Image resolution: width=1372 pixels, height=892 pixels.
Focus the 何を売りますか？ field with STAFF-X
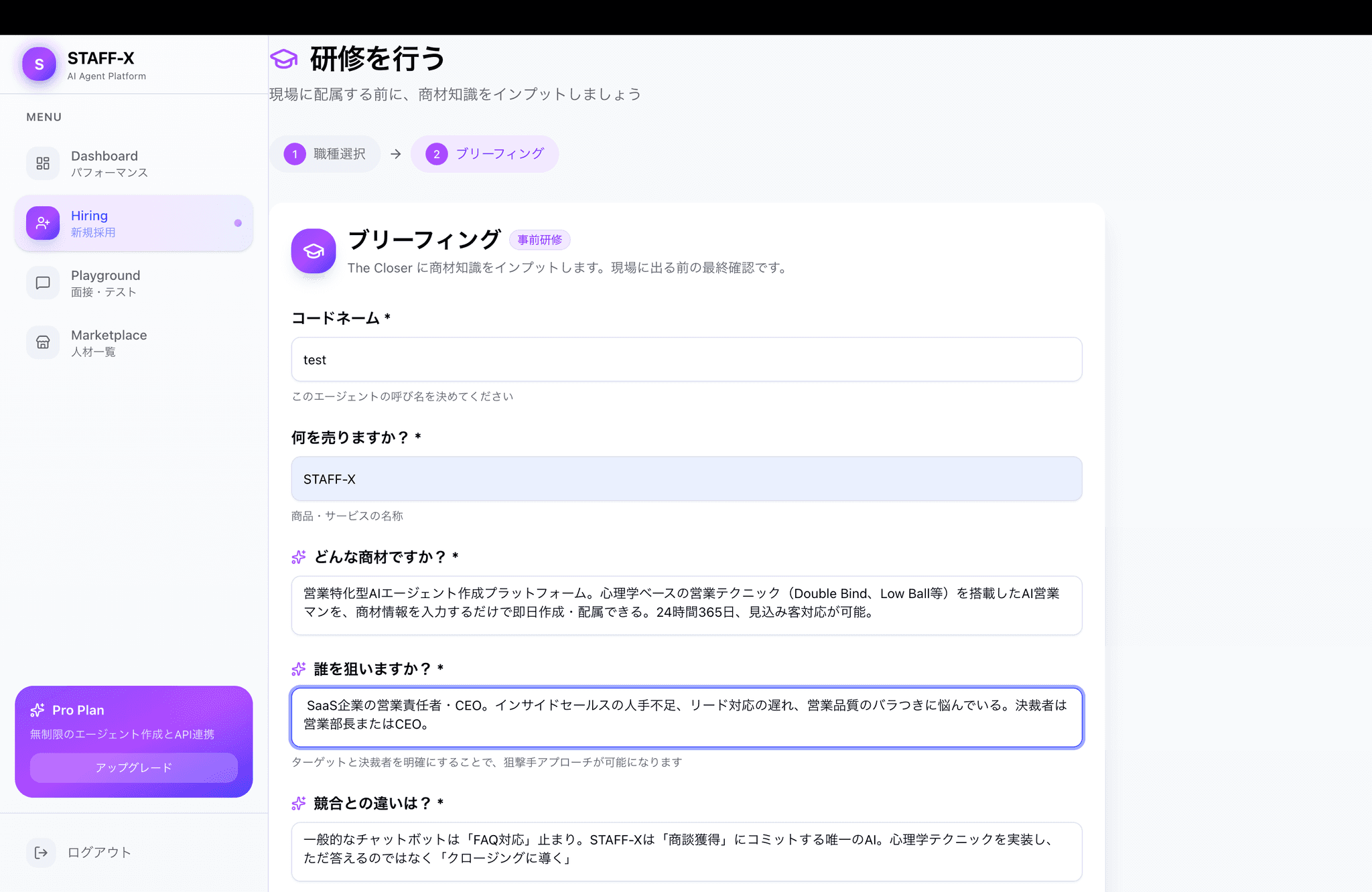point(686,479)
